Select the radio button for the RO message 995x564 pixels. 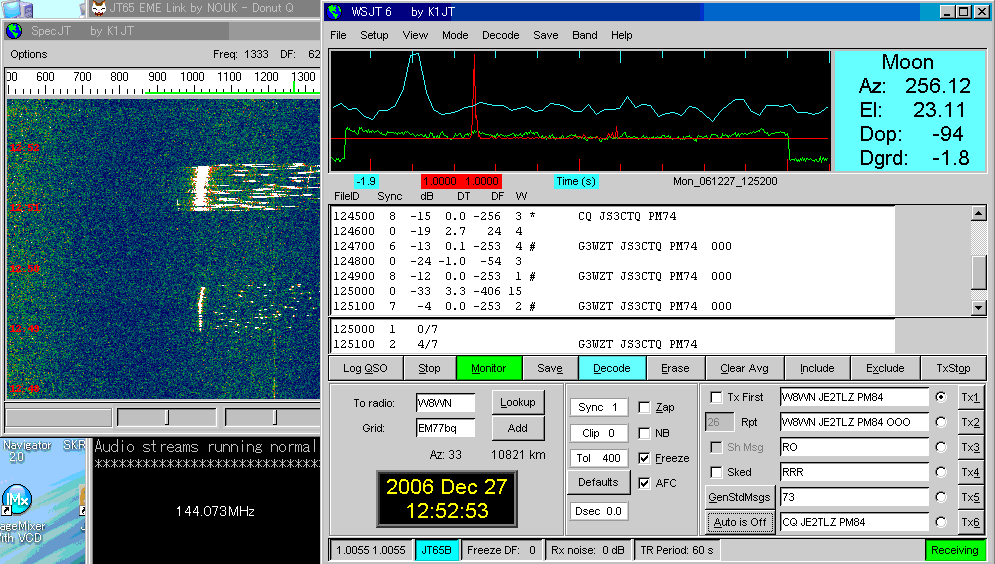click(x=940, y=447)
